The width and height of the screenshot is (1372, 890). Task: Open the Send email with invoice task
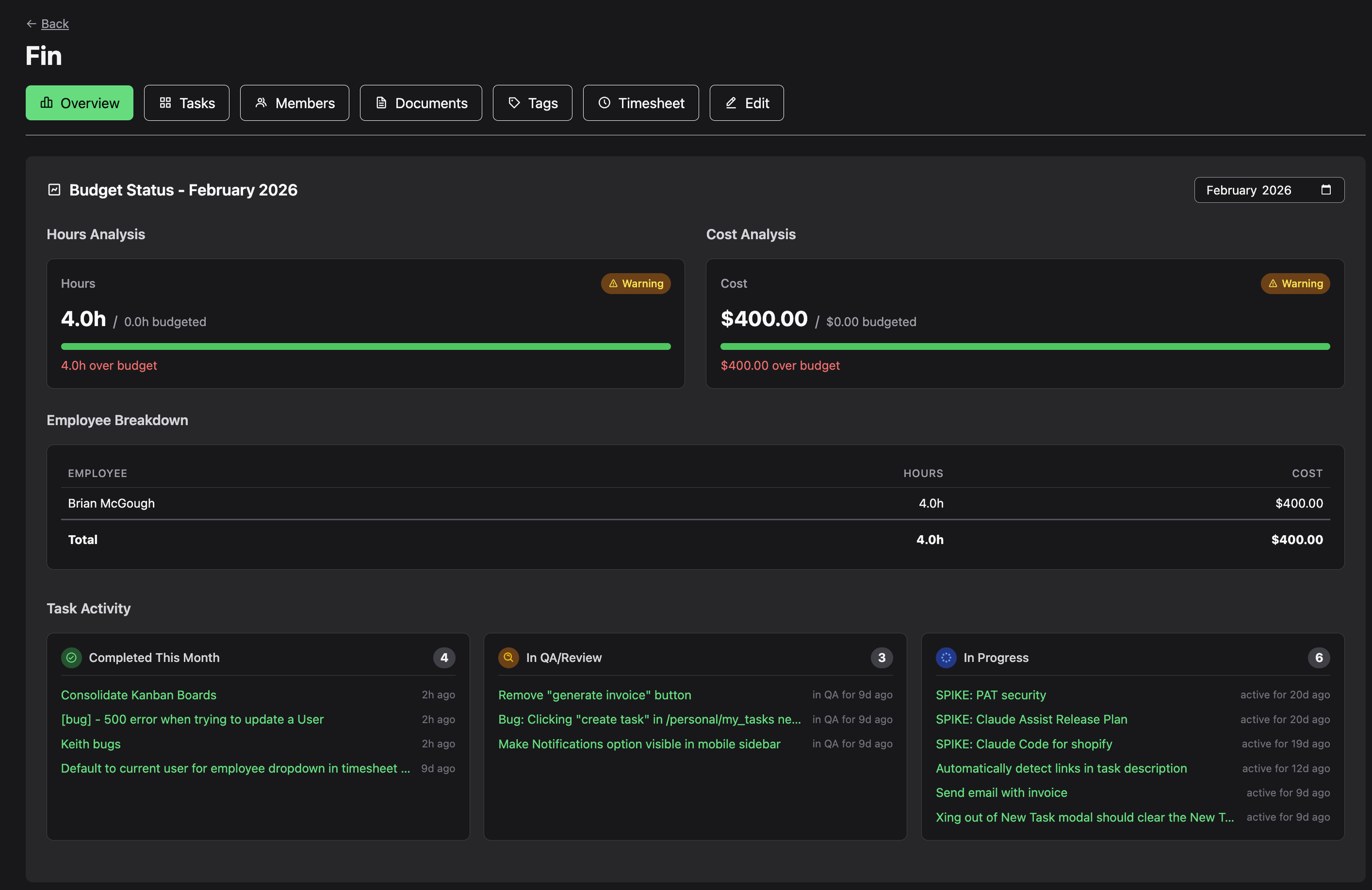coord(1002,792)
